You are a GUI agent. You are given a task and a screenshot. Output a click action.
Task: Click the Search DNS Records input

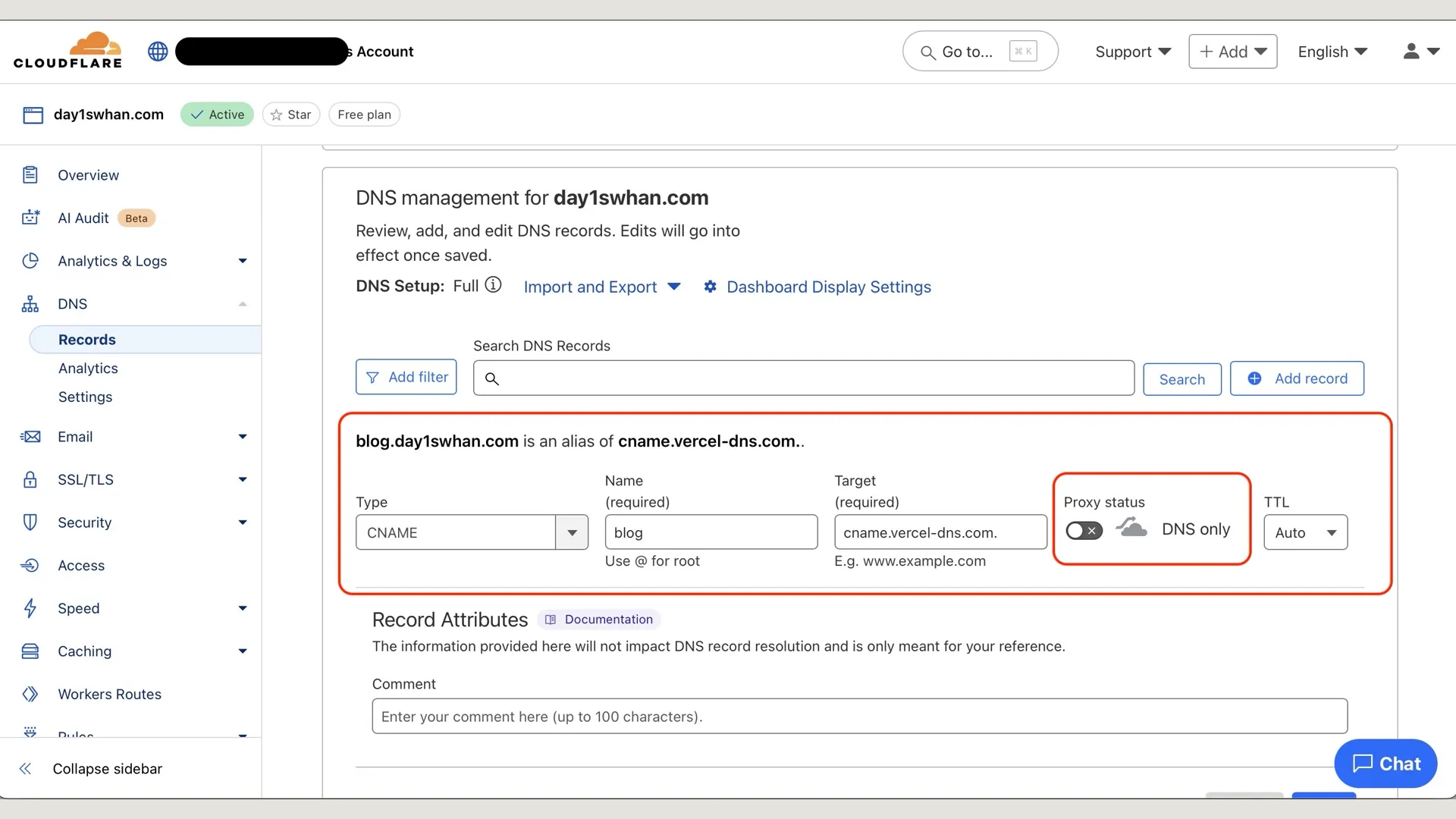pos(804,378)
